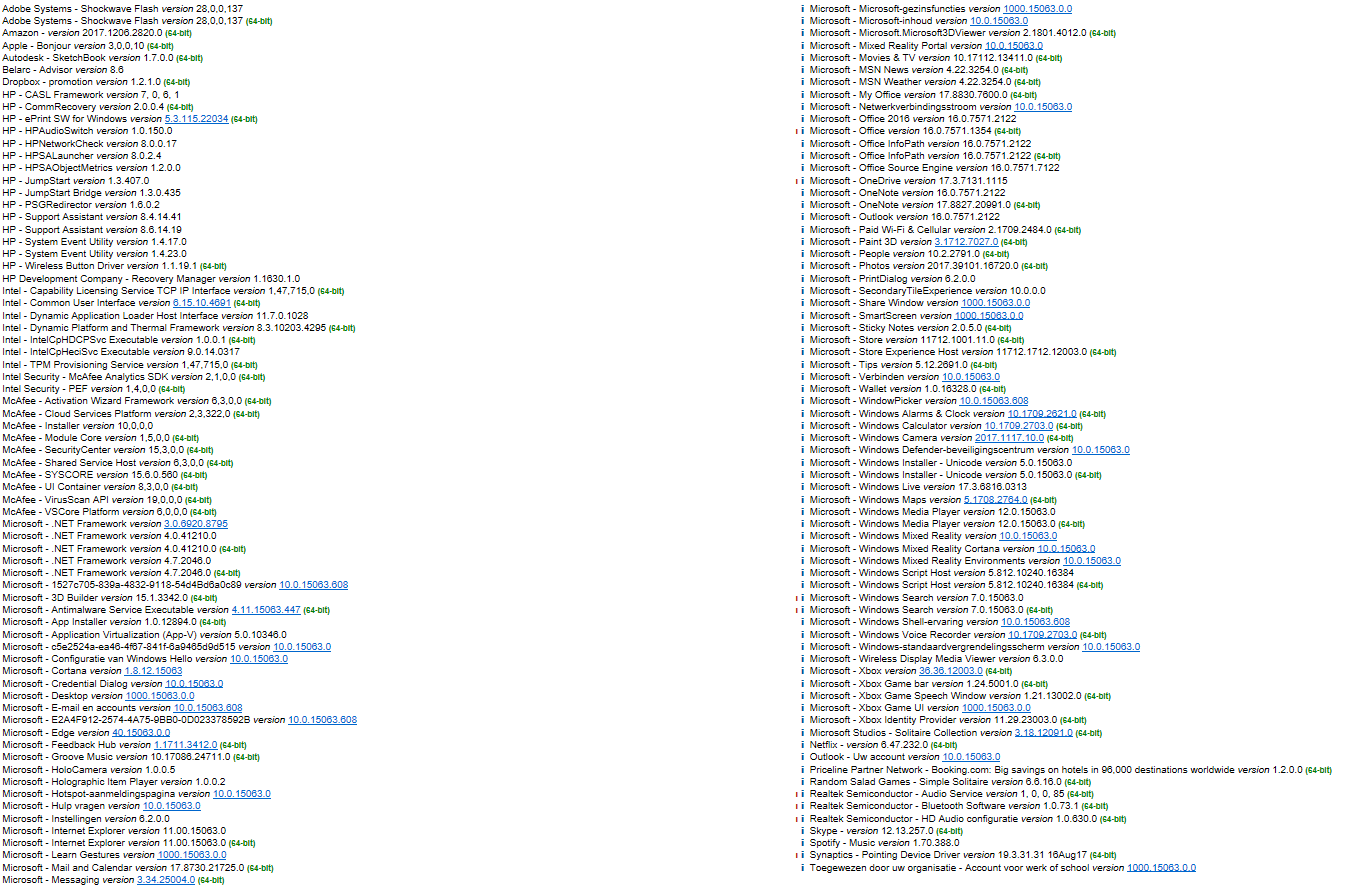The image size is (1345, 888).
Task: Open Paint 3D version link 3.1712.7027.0
Action: click(966, 242)
